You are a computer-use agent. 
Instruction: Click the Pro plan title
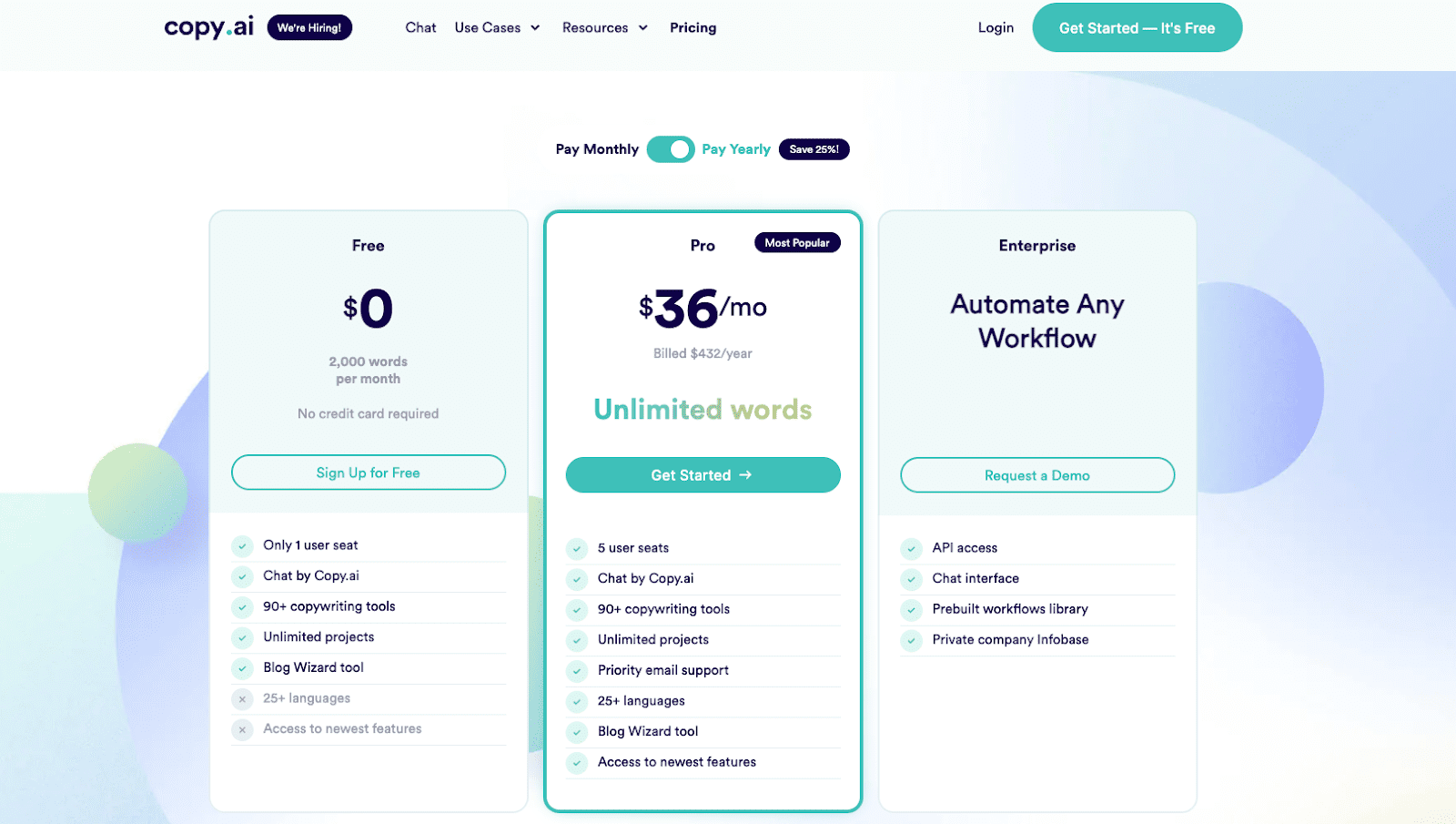point(703,245)
